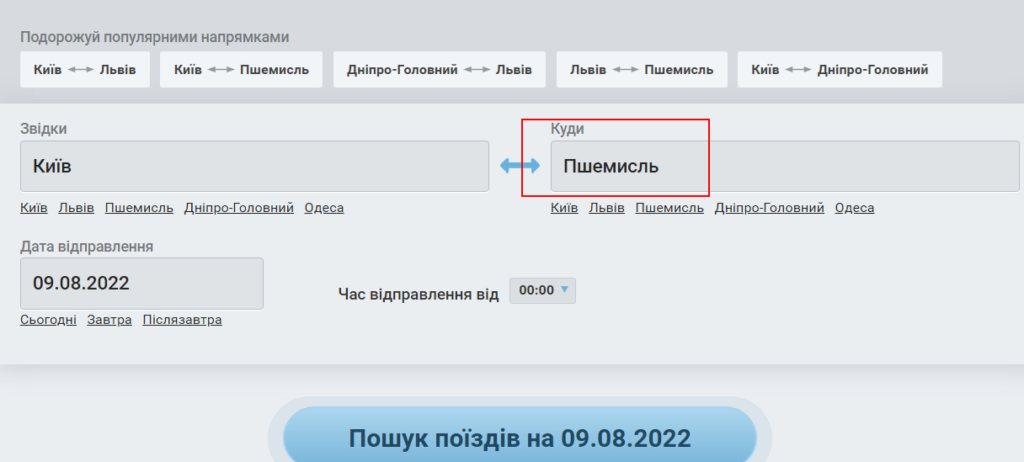Select popular route Дніпро-Головний ↔ Львів
This screenshot has height=462, width=1024.
[440, 69]
